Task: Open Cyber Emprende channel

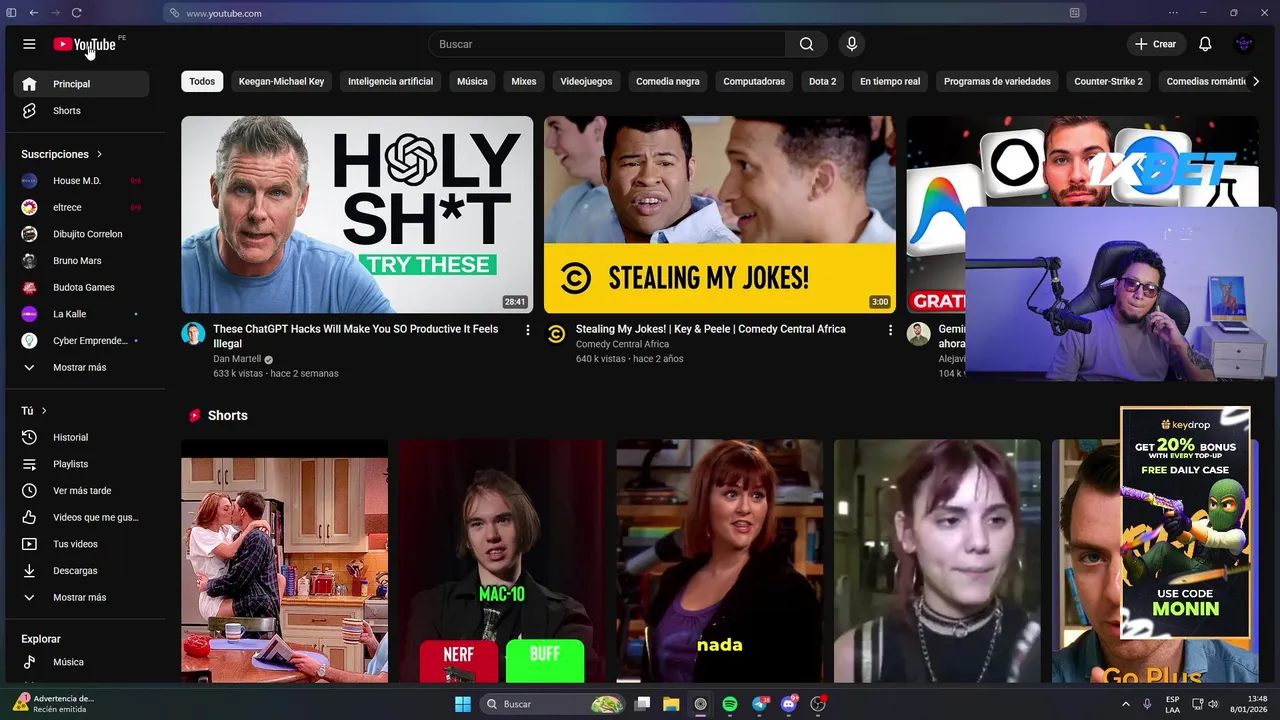Action: pyautogui.click(x=82, y=341)
